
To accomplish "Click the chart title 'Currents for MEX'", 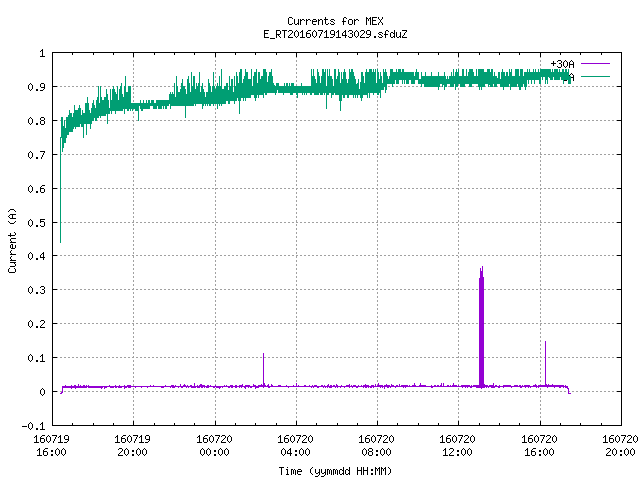I will click(335, 21).
